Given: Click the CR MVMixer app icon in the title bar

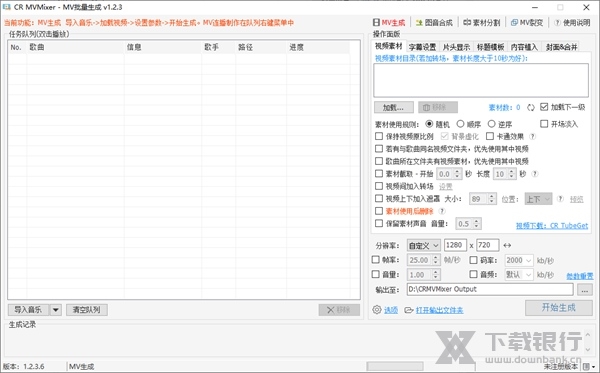Looking at the screenshot, I should [x=7, y=7].
